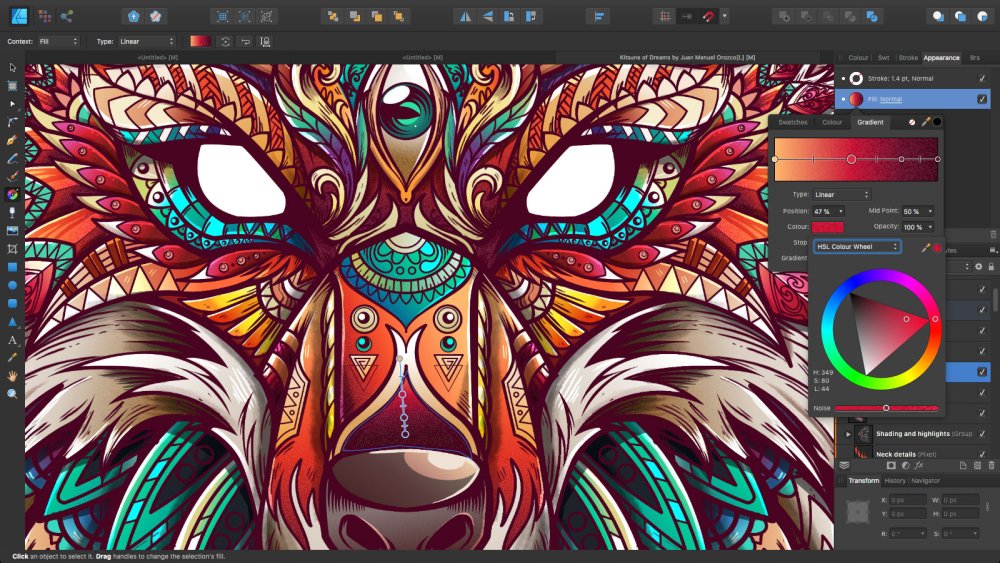Toggle visibility checkbox of highlighted blue layer
This screenshot has width=1000, height=563.
pyautogui.click(x=982, y=372)
